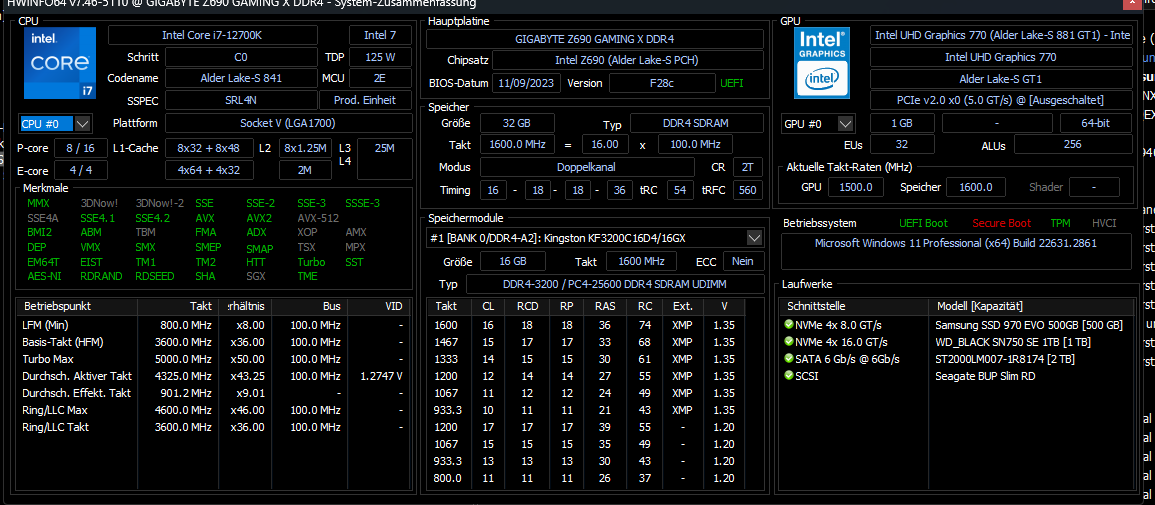Screen dimensions: 1155x505
Task: Click the memory size field 32 GB
Action: tap(516, 123)
